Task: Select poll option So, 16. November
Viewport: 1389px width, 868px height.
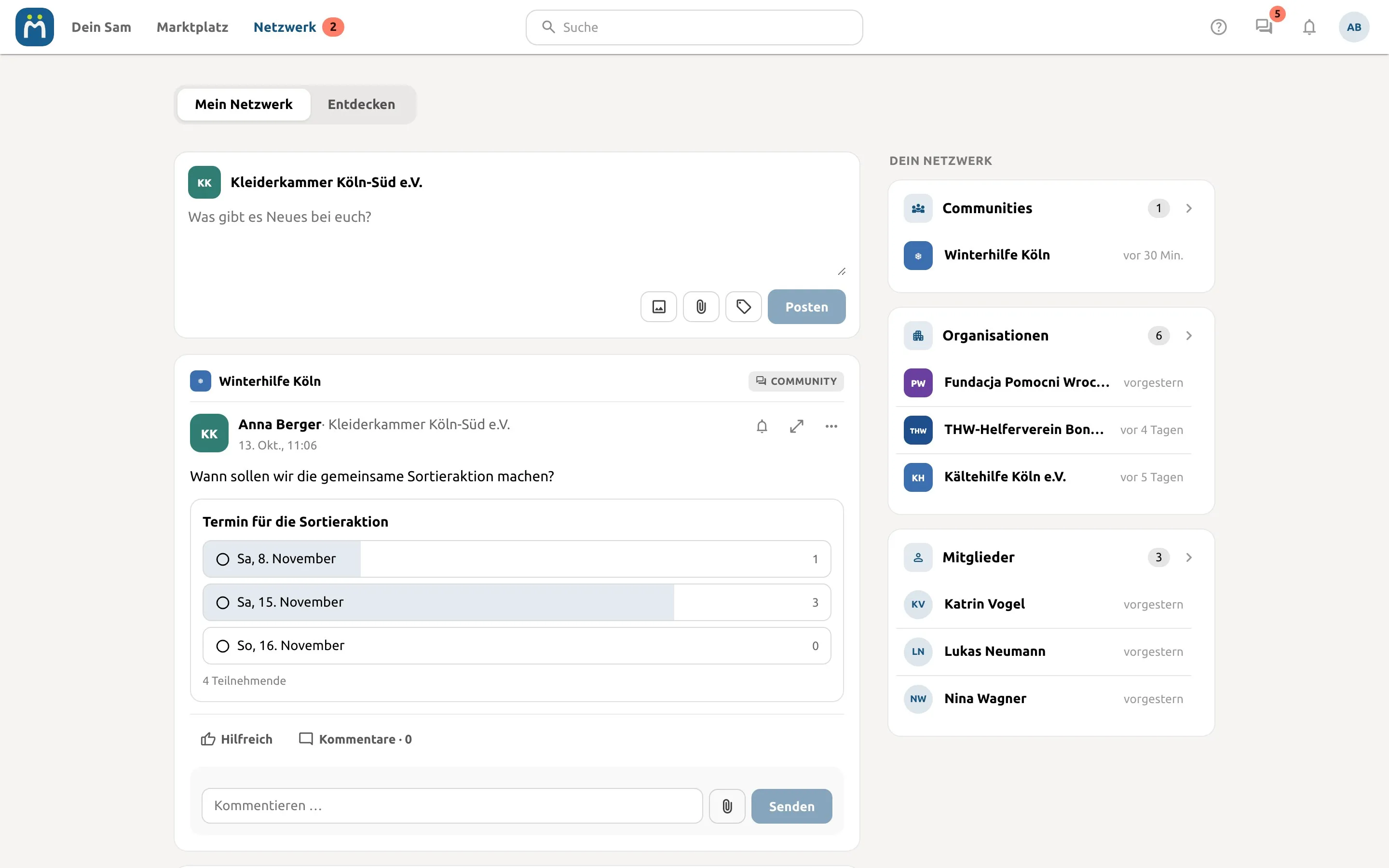Action: click(517, 646)
